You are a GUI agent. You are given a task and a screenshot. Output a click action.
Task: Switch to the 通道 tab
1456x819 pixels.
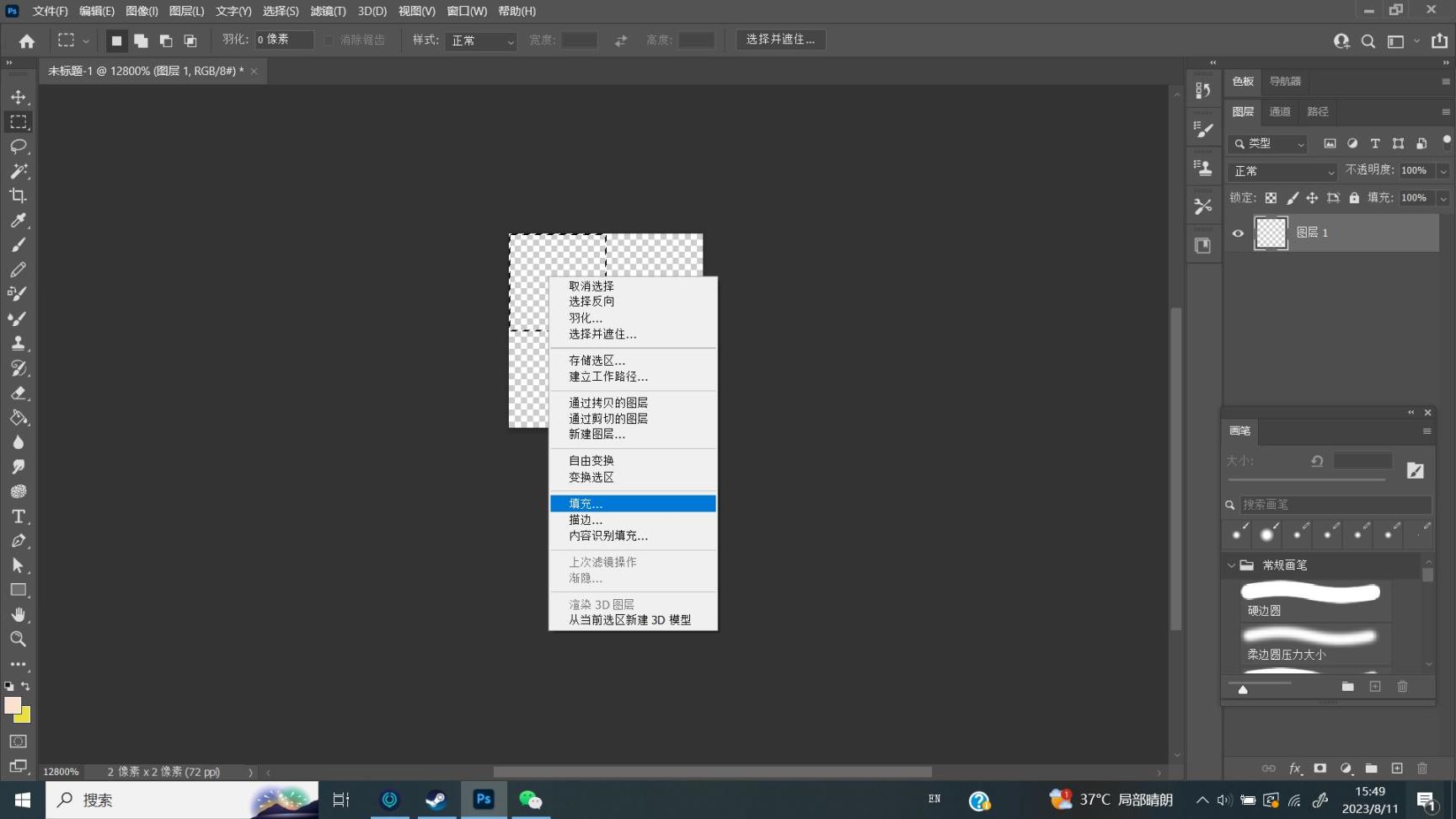[x=1280, y=112]
